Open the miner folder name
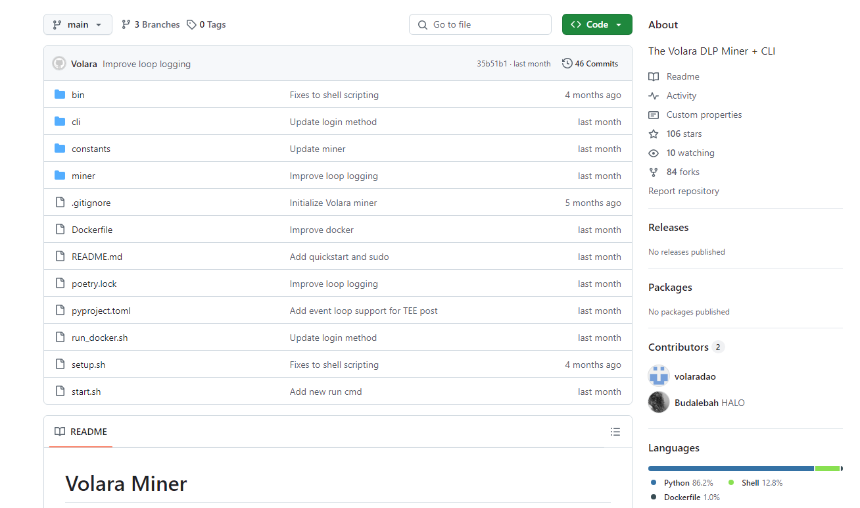 click(x=83, y=176)
